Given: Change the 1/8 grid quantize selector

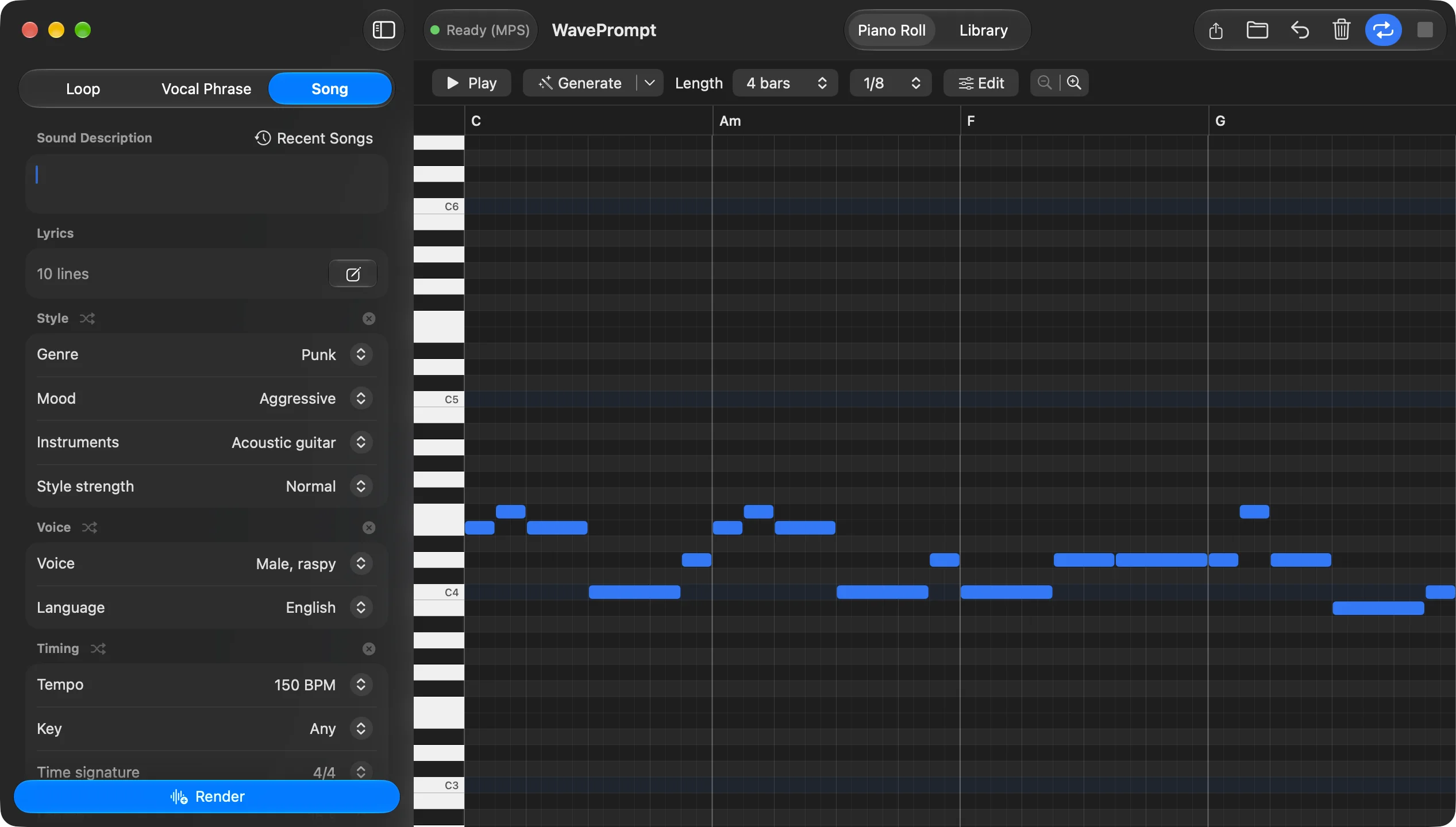Looking at the screenshot, I should tap(891, 83).
